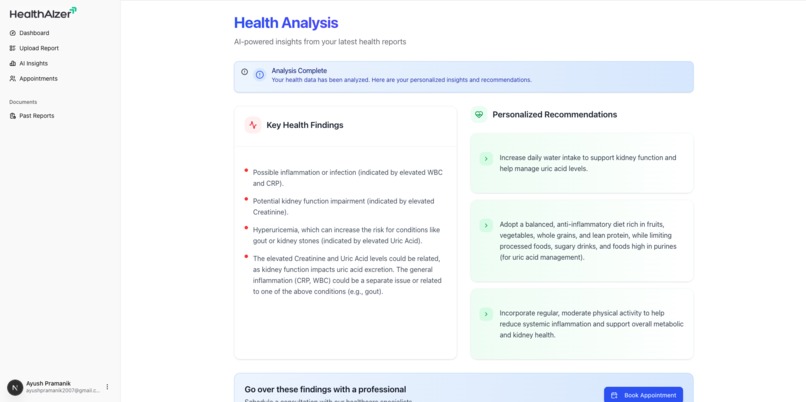Click the HealthAIzer logo

(x=43, y=13)
